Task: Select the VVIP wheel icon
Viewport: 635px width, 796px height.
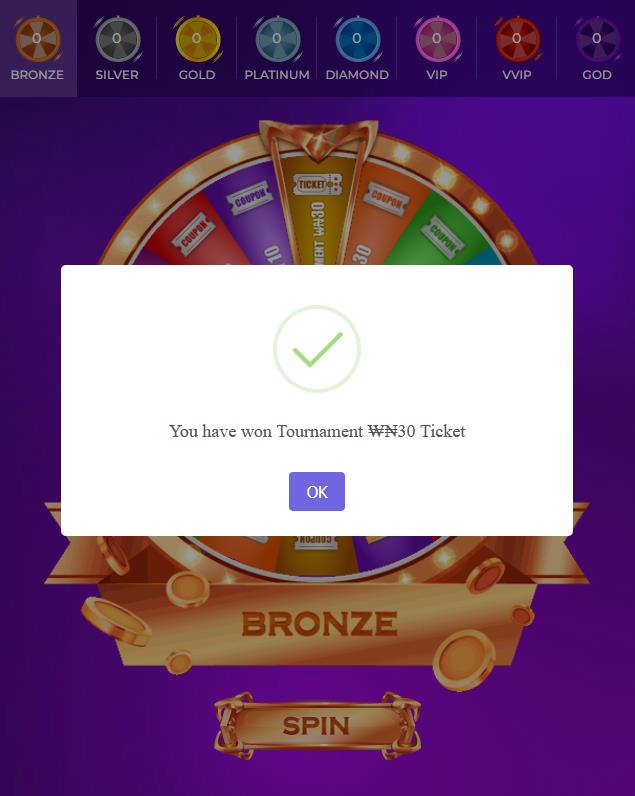Action: (517, 39)
